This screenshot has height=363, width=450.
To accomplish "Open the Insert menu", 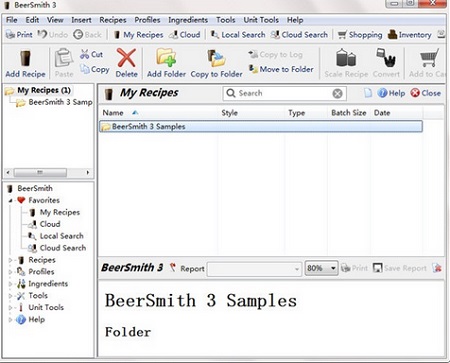I will 81,20.
